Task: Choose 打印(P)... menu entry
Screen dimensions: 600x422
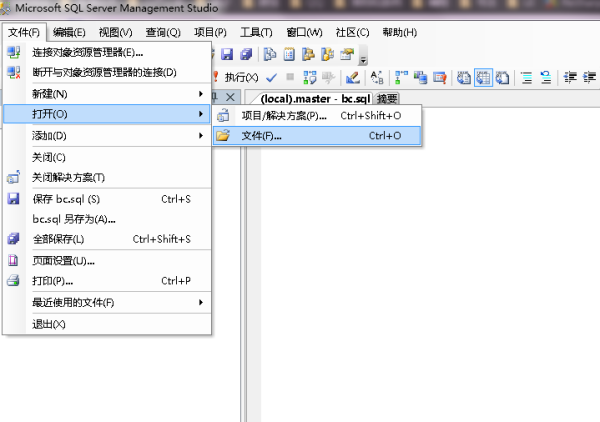Action: point(107,281)
